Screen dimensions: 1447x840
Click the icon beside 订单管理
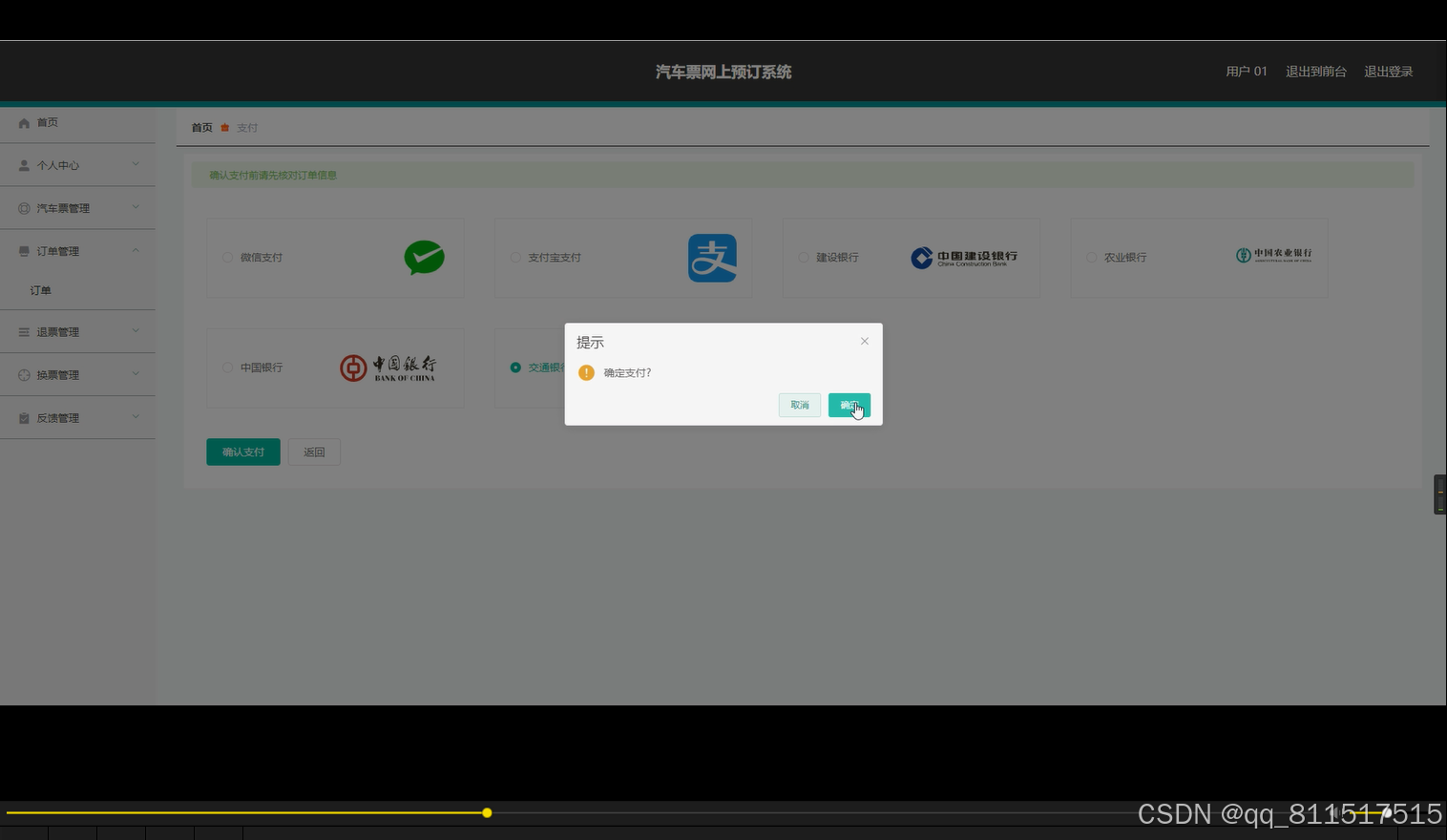coord(24,251)
